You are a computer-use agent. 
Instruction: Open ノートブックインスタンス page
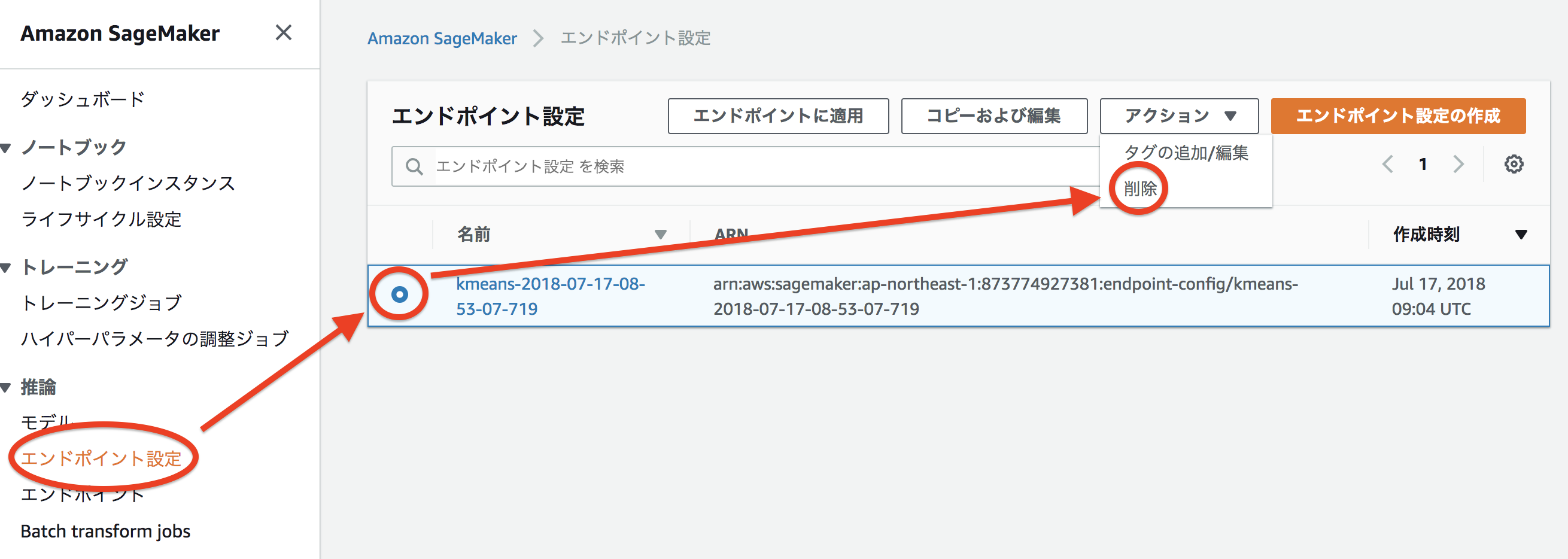(x=128, y=183)
